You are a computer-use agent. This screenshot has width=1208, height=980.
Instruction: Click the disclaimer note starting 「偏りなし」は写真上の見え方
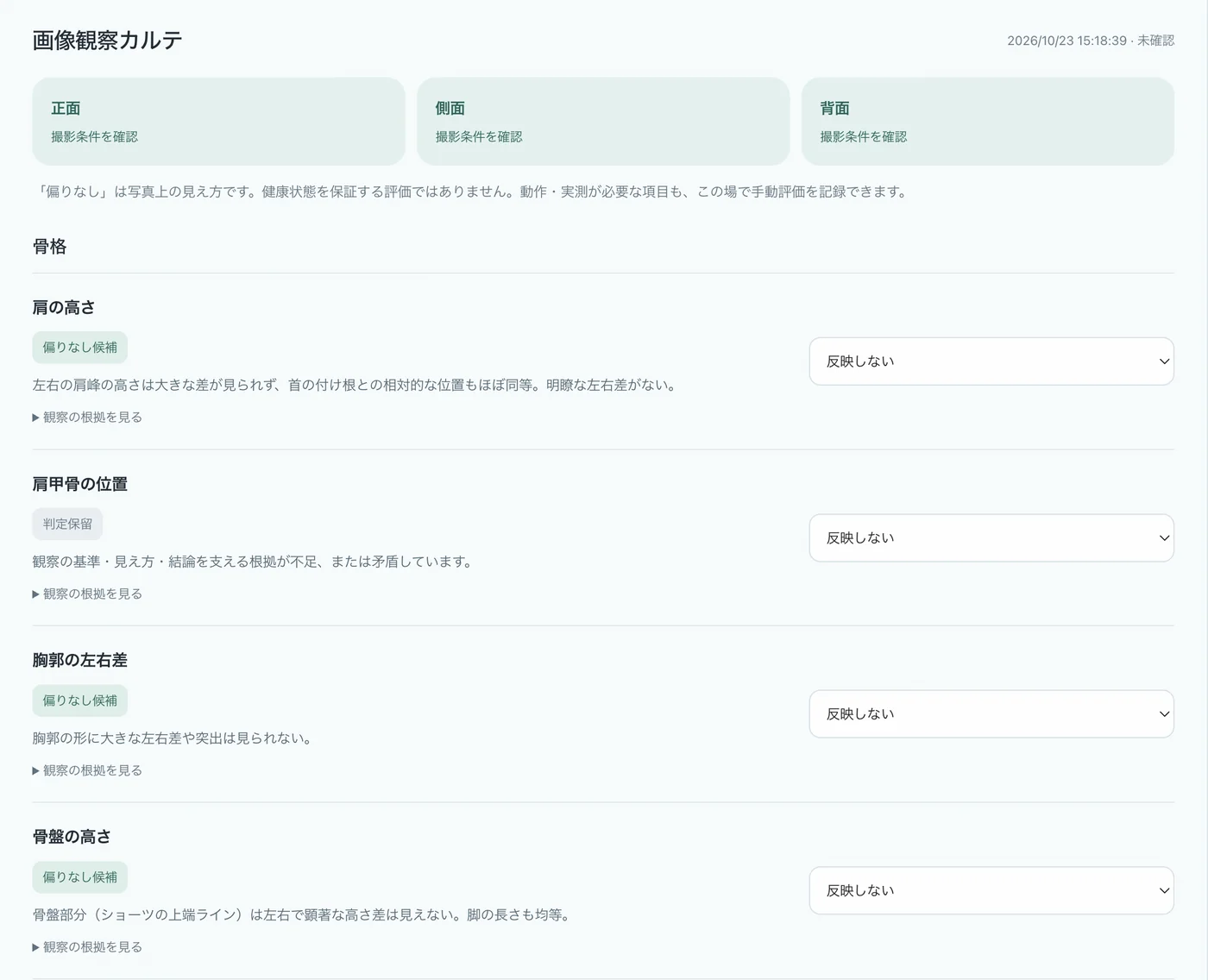[x=472, y=192]
